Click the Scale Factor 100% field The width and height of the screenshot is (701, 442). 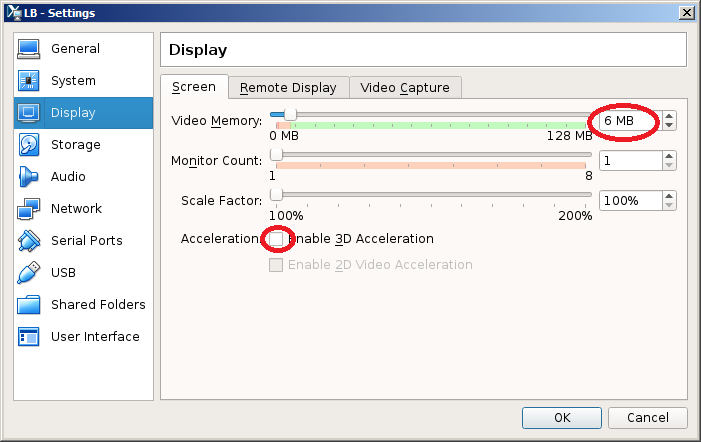pyautogui.click(x=631, y=201)
